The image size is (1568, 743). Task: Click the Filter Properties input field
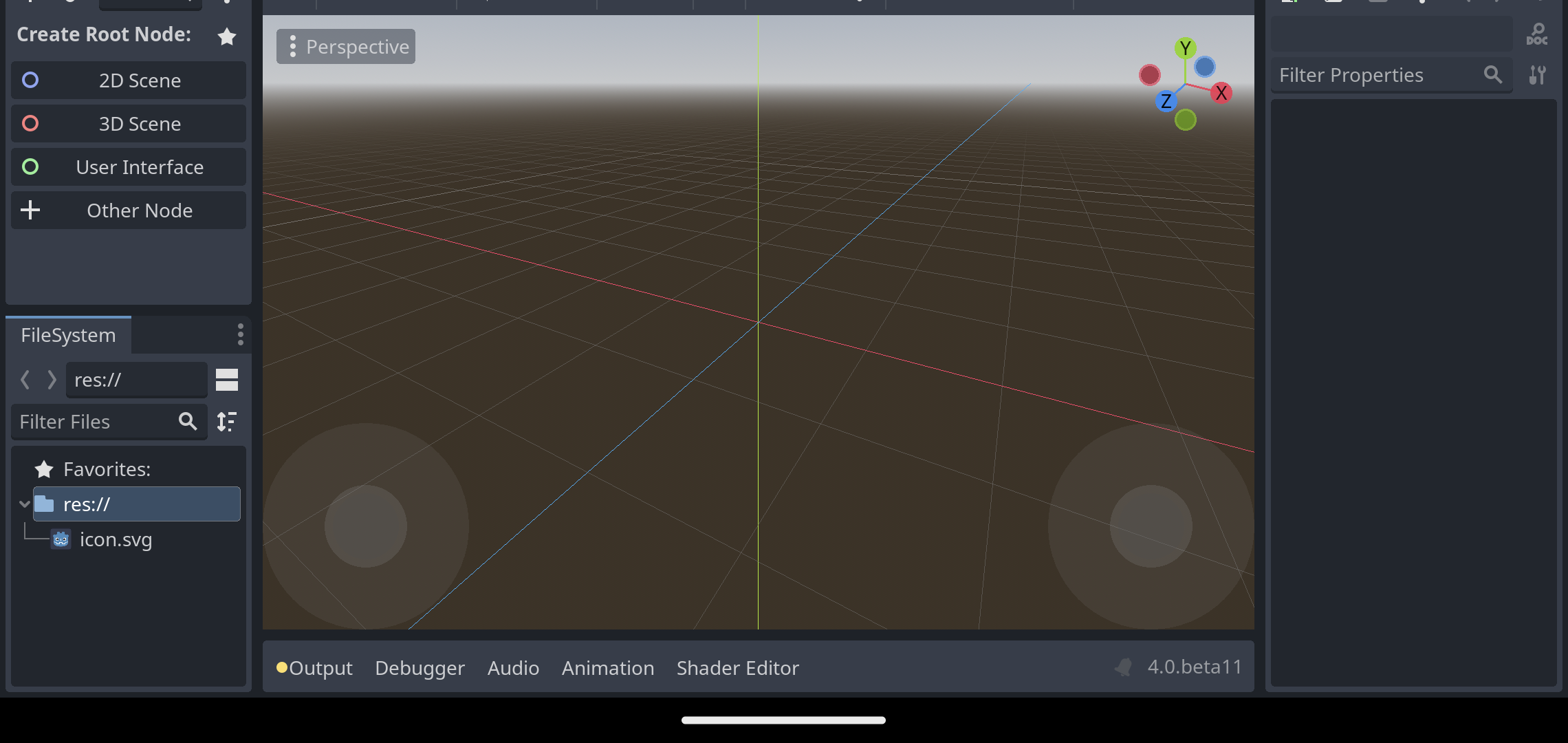coord(1375,75)
